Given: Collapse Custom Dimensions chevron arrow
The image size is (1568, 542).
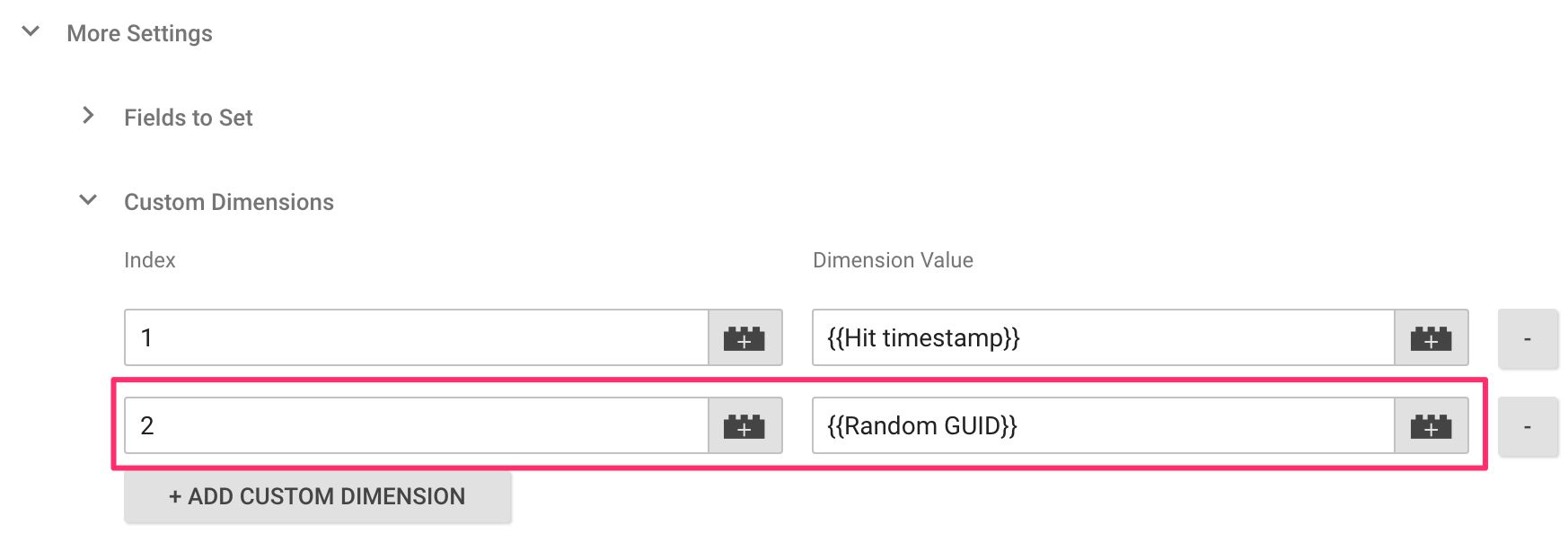Looking at the screenshot, I should pos(88,200).
